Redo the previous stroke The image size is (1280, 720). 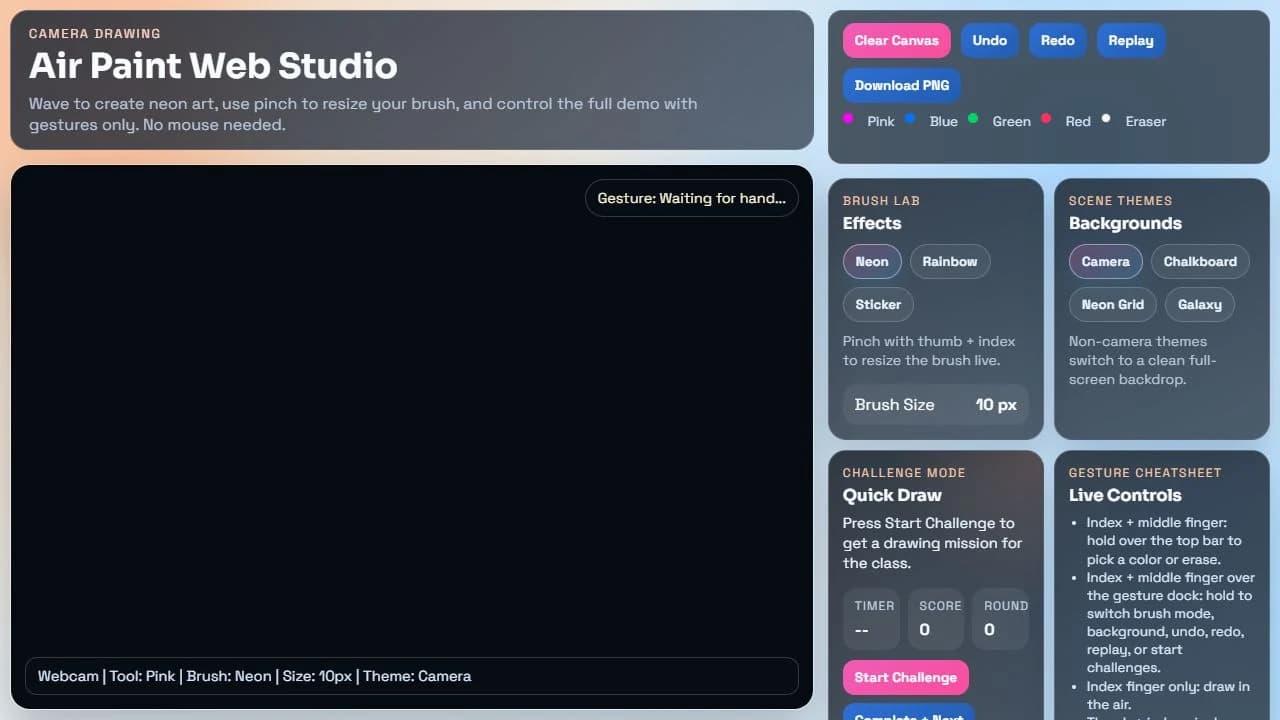pyautogui.click(x=1057, y=41)
